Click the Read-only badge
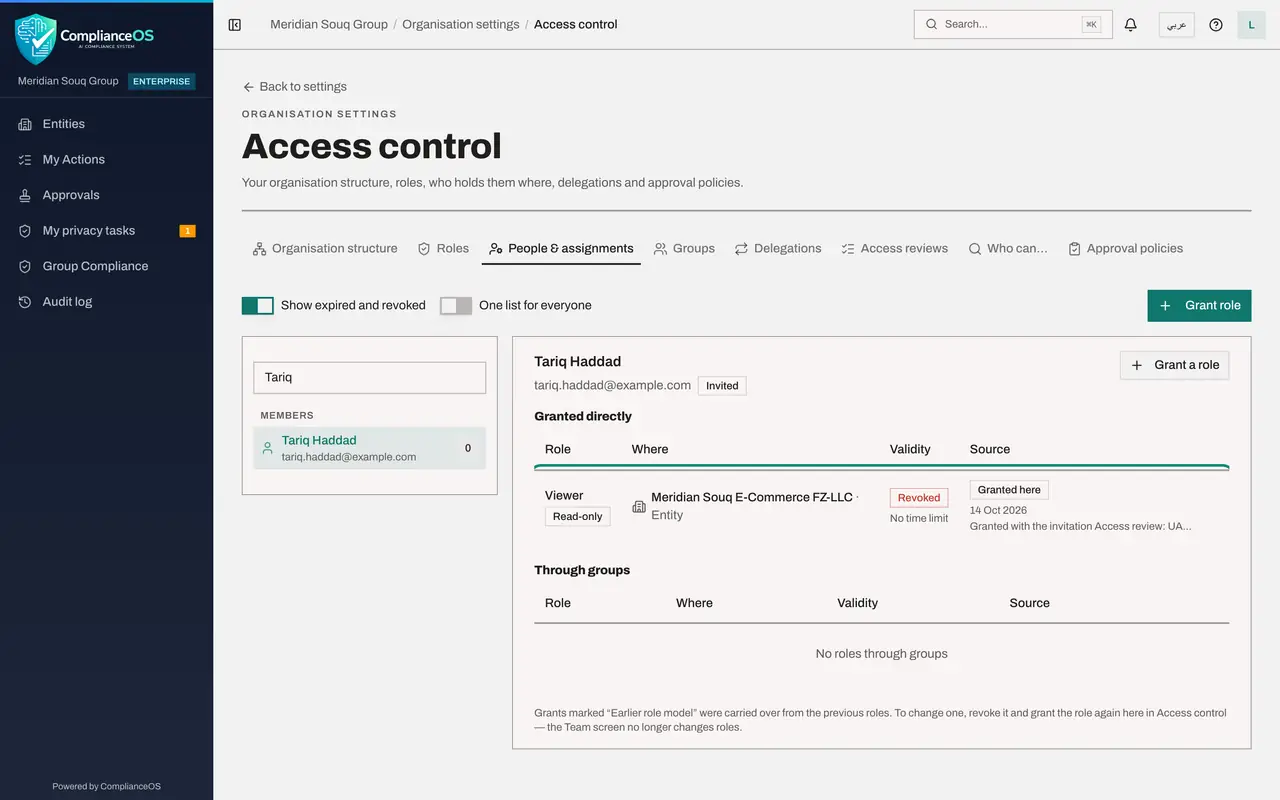The height and width of the screenshot is (800, 1280). (578, 516)
